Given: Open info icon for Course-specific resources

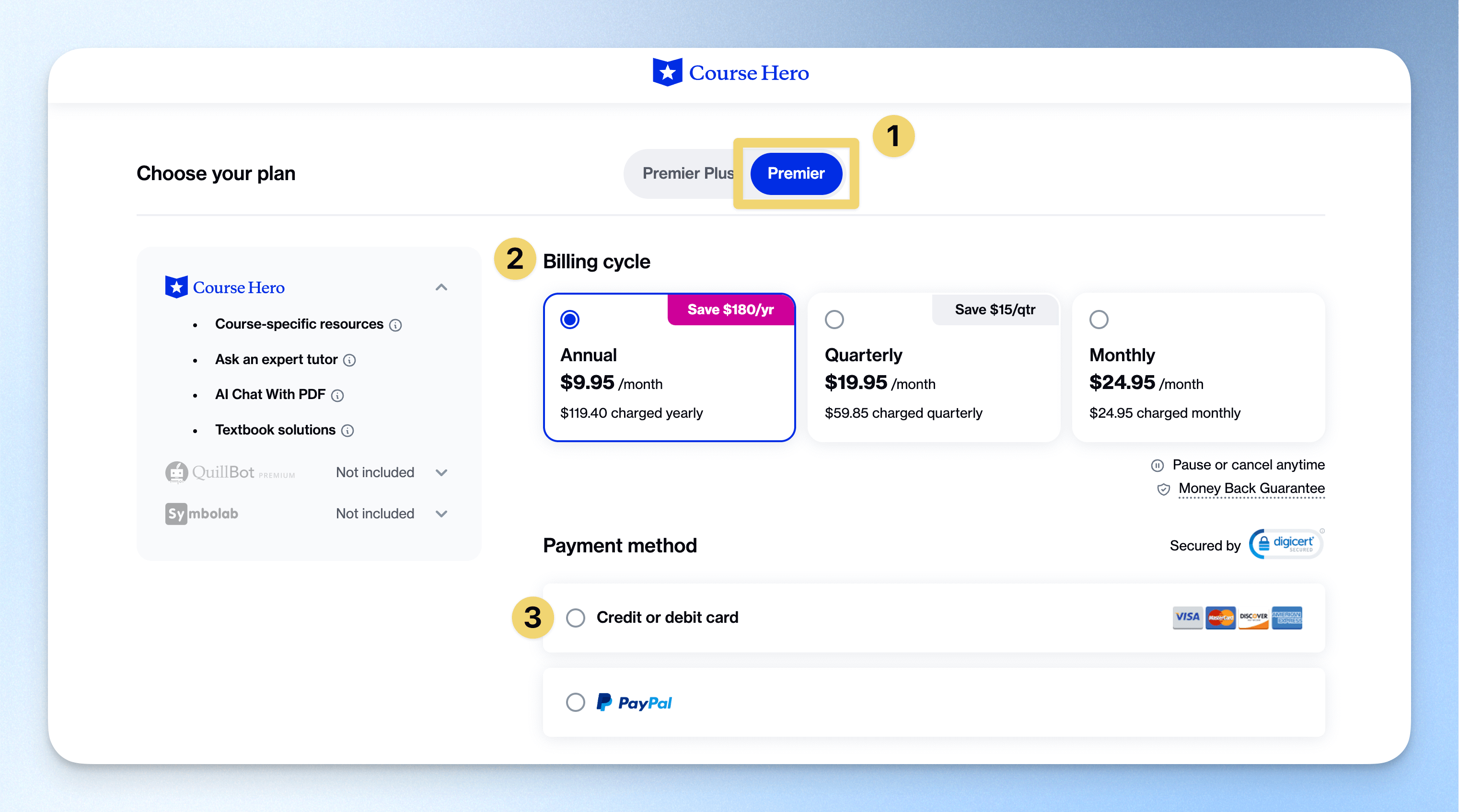Looking at the screenshot, I should (x=396, y=325).
